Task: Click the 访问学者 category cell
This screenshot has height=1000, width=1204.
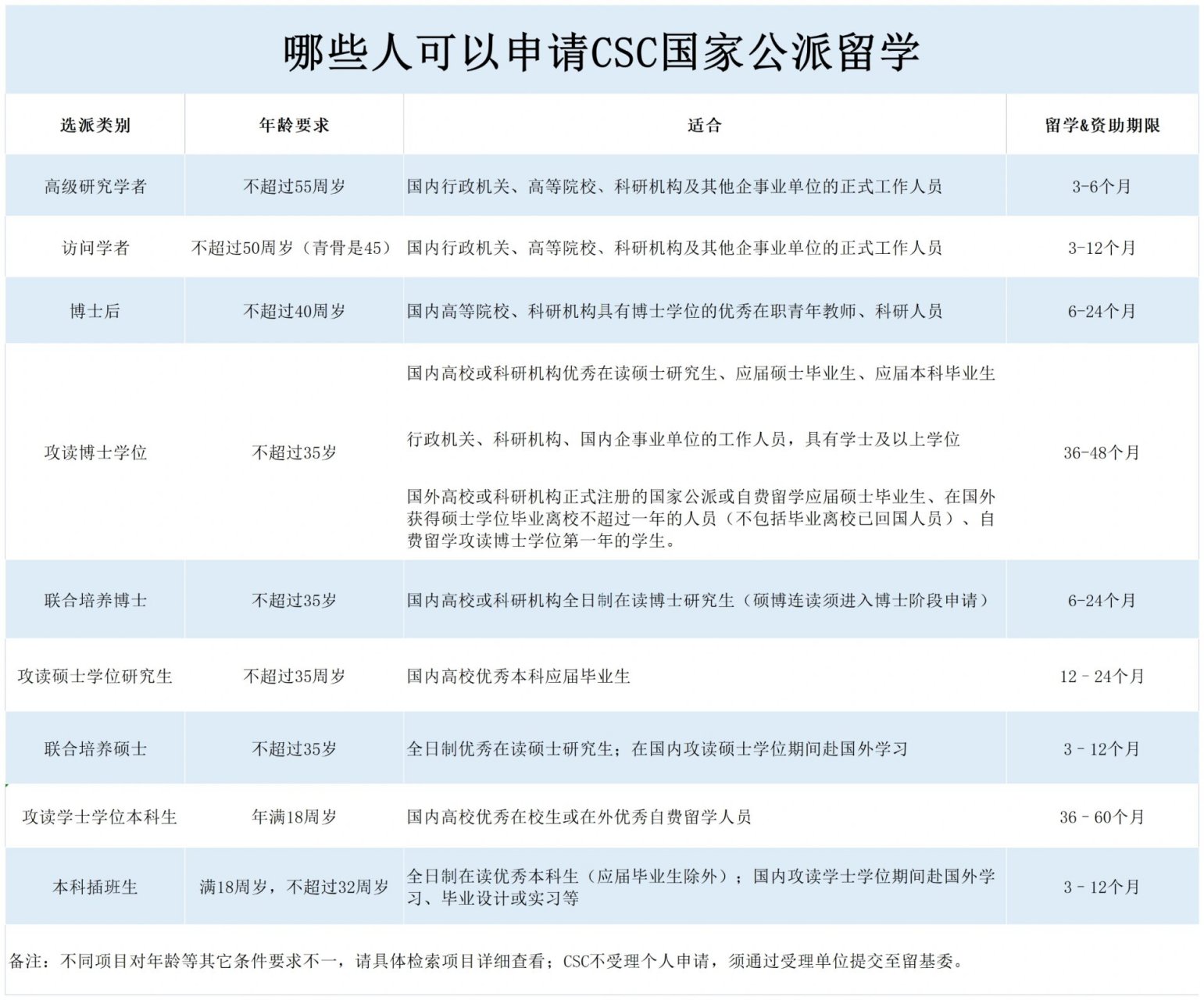Action: point(95,248)
